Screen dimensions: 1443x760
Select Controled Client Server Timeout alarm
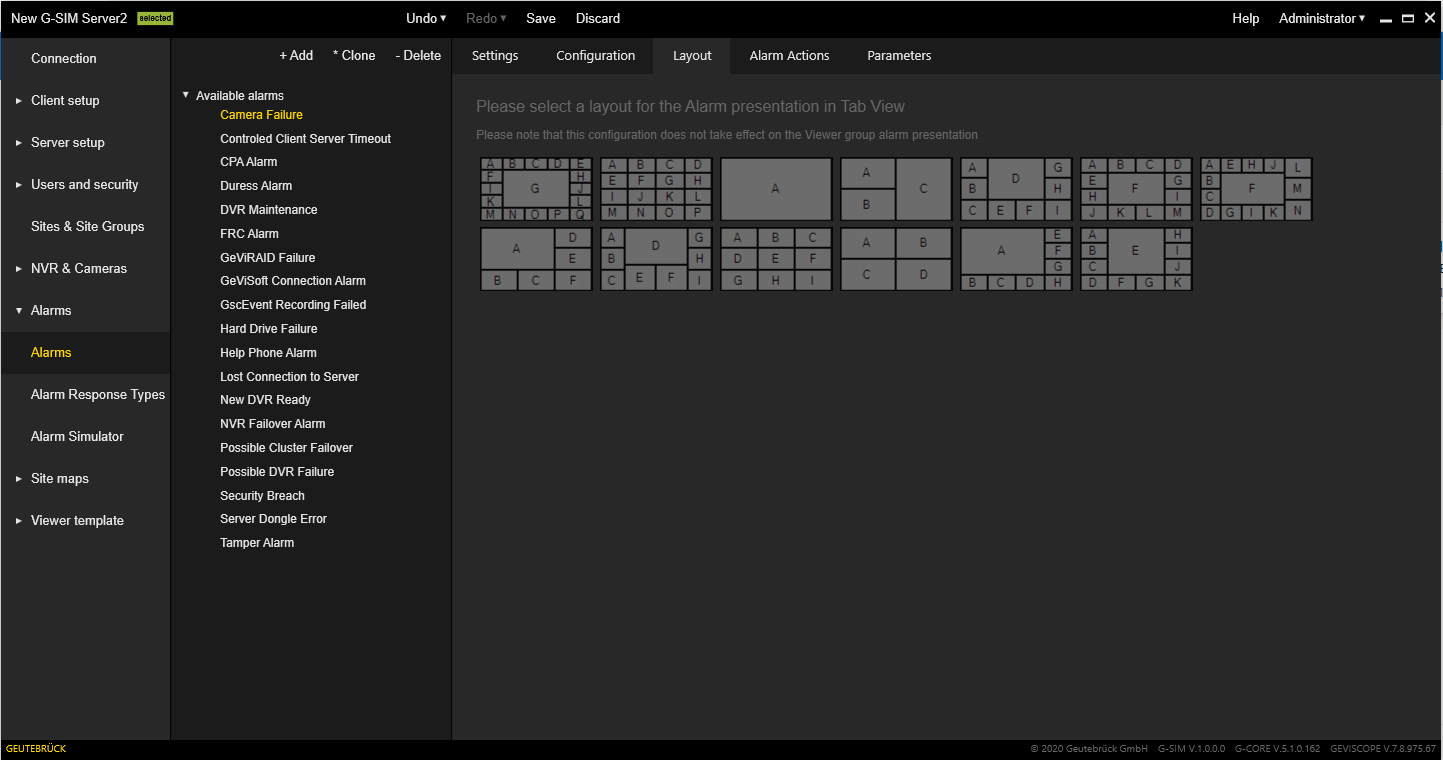[306, 139]
